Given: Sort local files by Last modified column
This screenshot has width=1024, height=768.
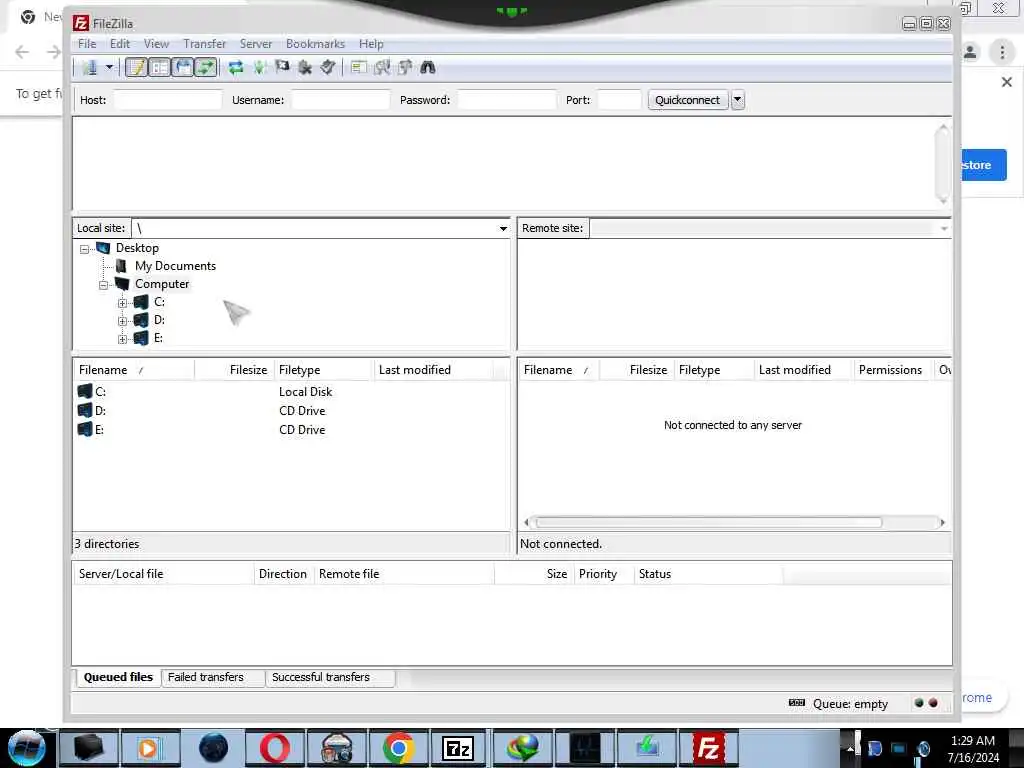Looking at the screenshot, I should click(434, 370).
